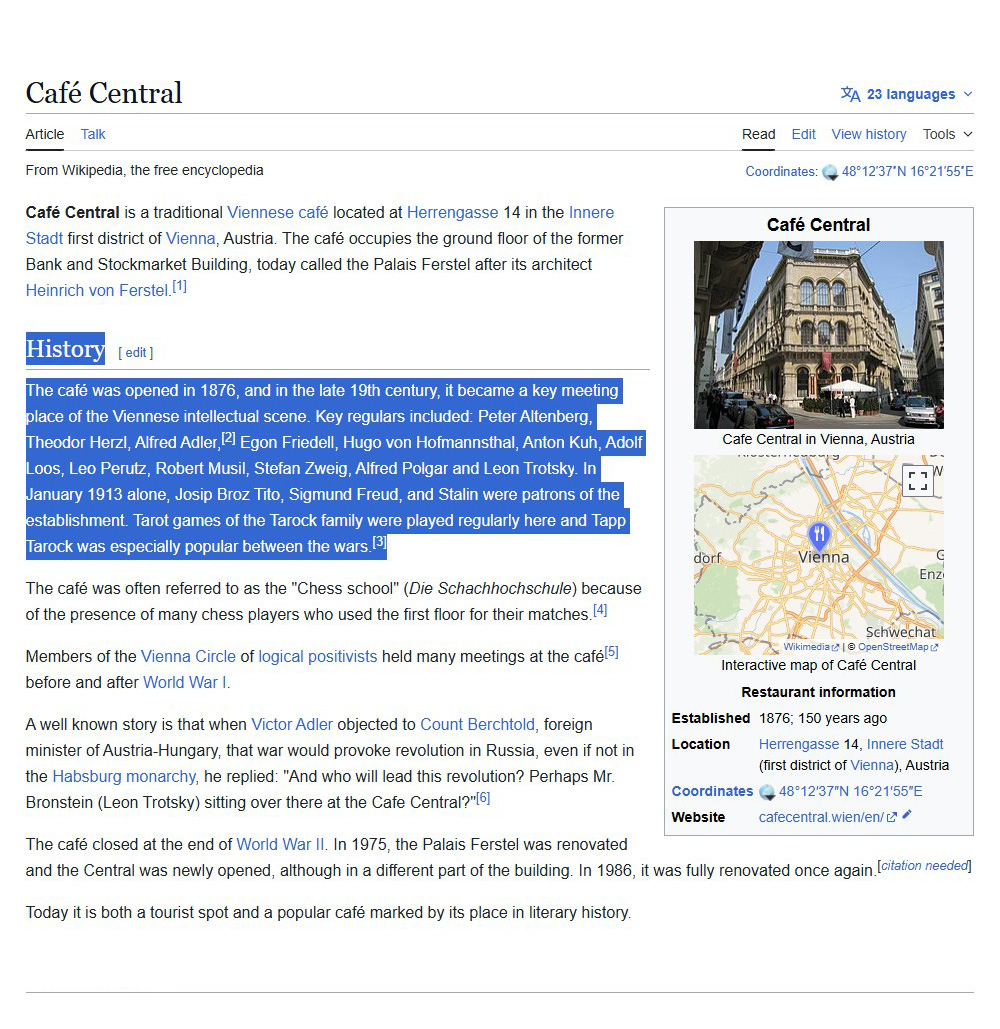
Task: Open the Edit tab
Action: 803,134
